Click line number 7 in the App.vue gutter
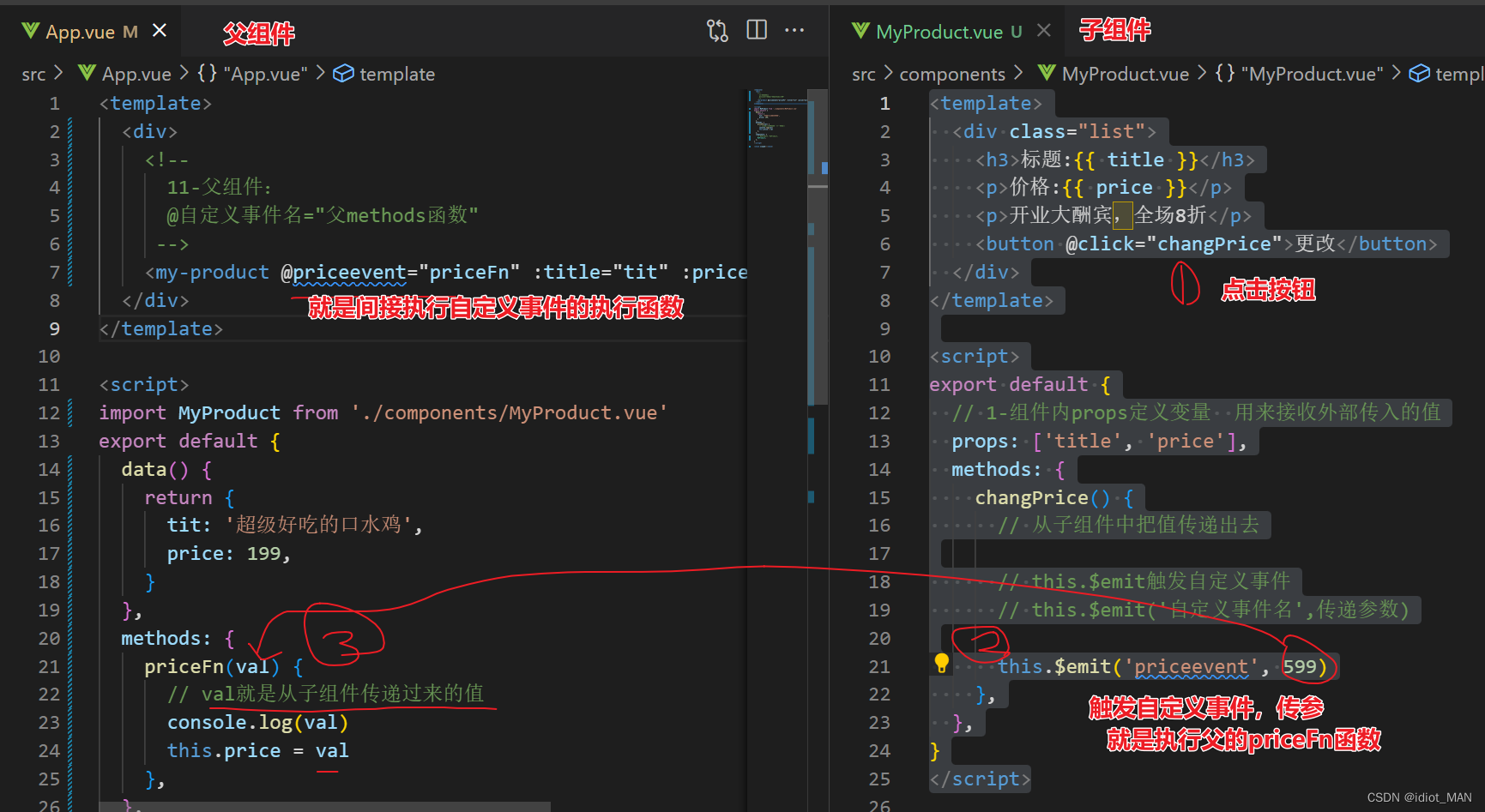 (55, 273)
